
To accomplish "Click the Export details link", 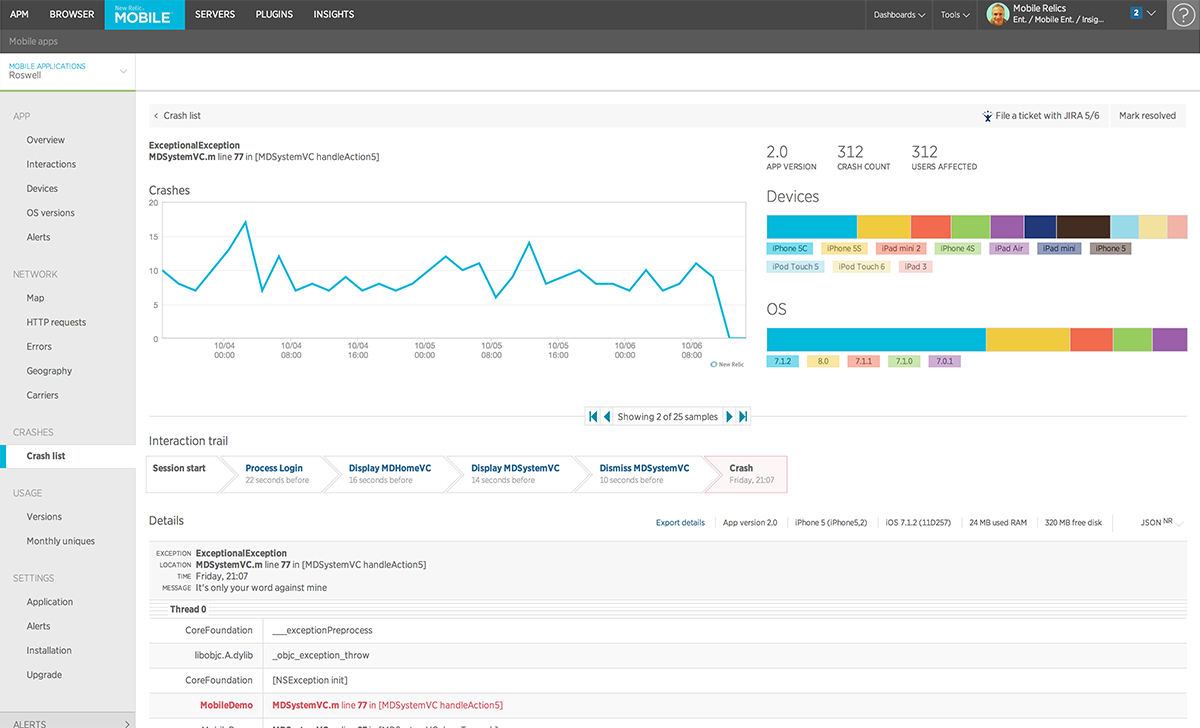I will tap(680, 523).
